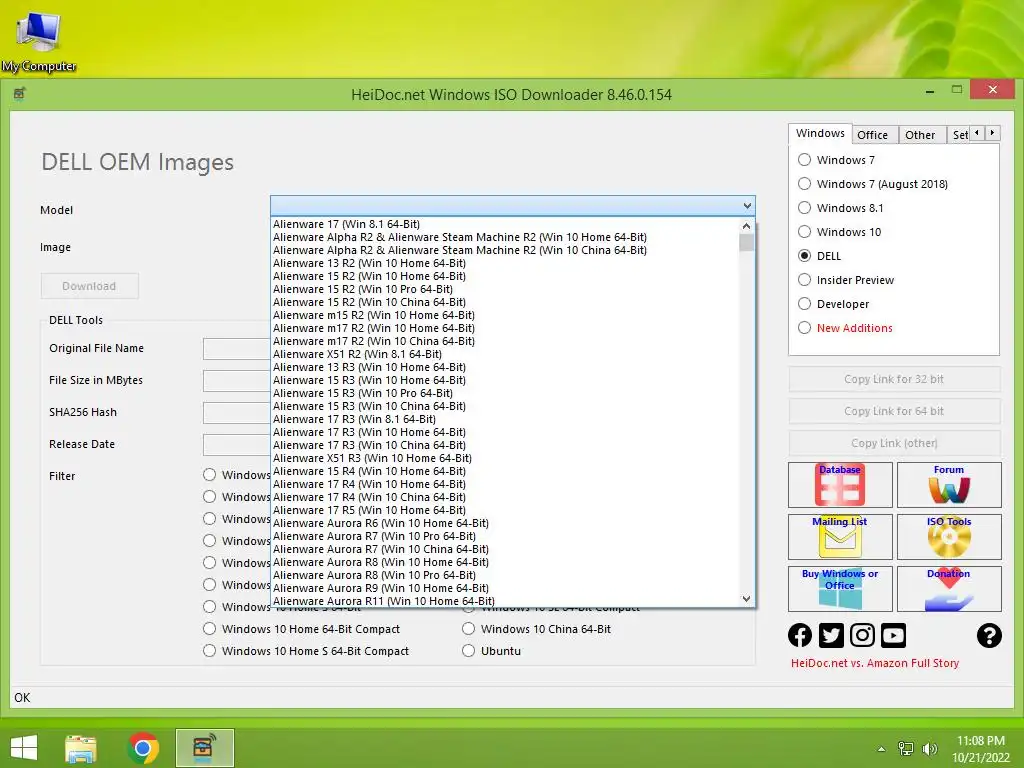Click model list scrollbar up arrow

[x=746, y=226]
